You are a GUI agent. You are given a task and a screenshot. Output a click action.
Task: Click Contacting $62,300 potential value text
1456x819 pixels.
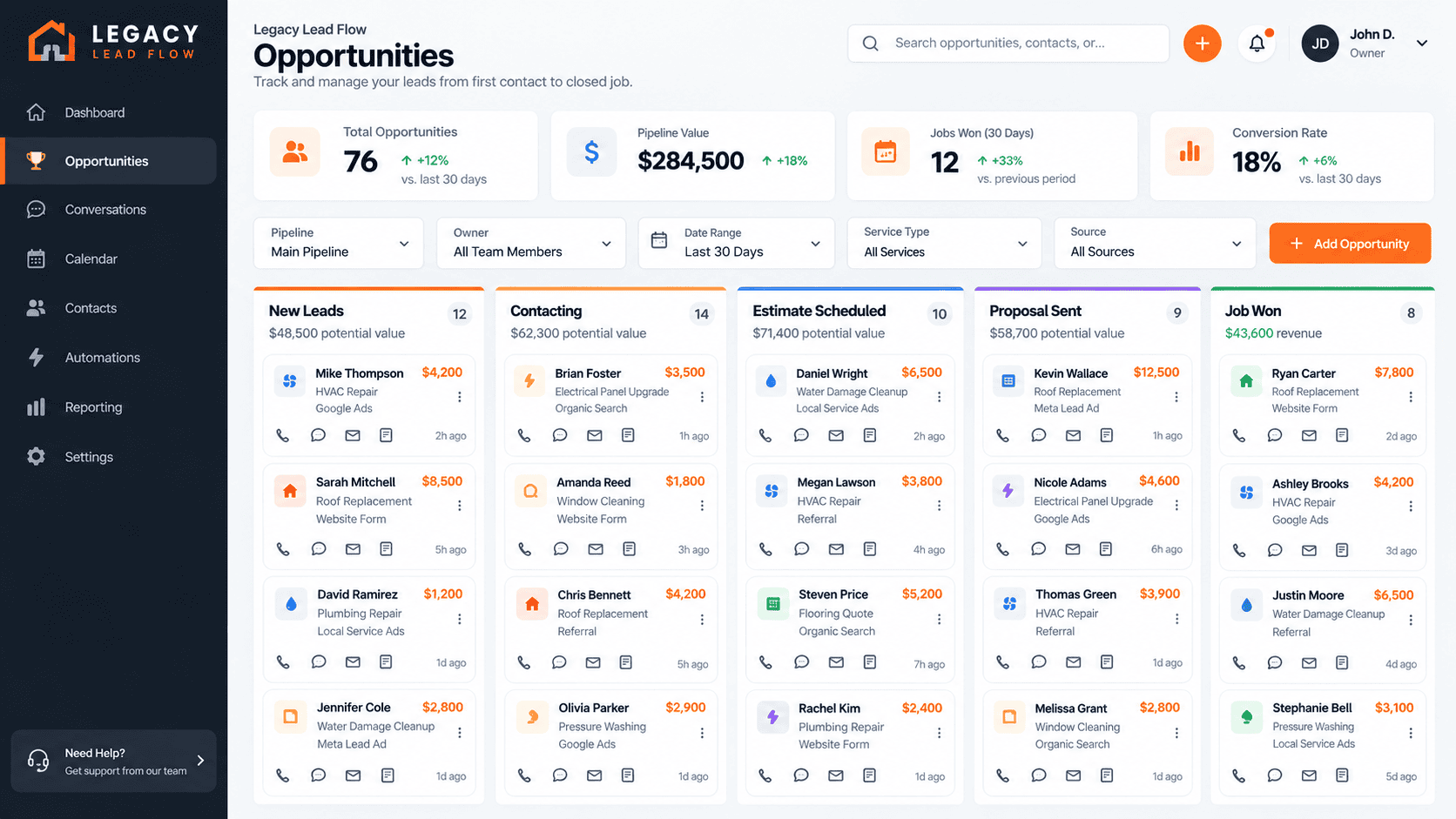point(578,333)
